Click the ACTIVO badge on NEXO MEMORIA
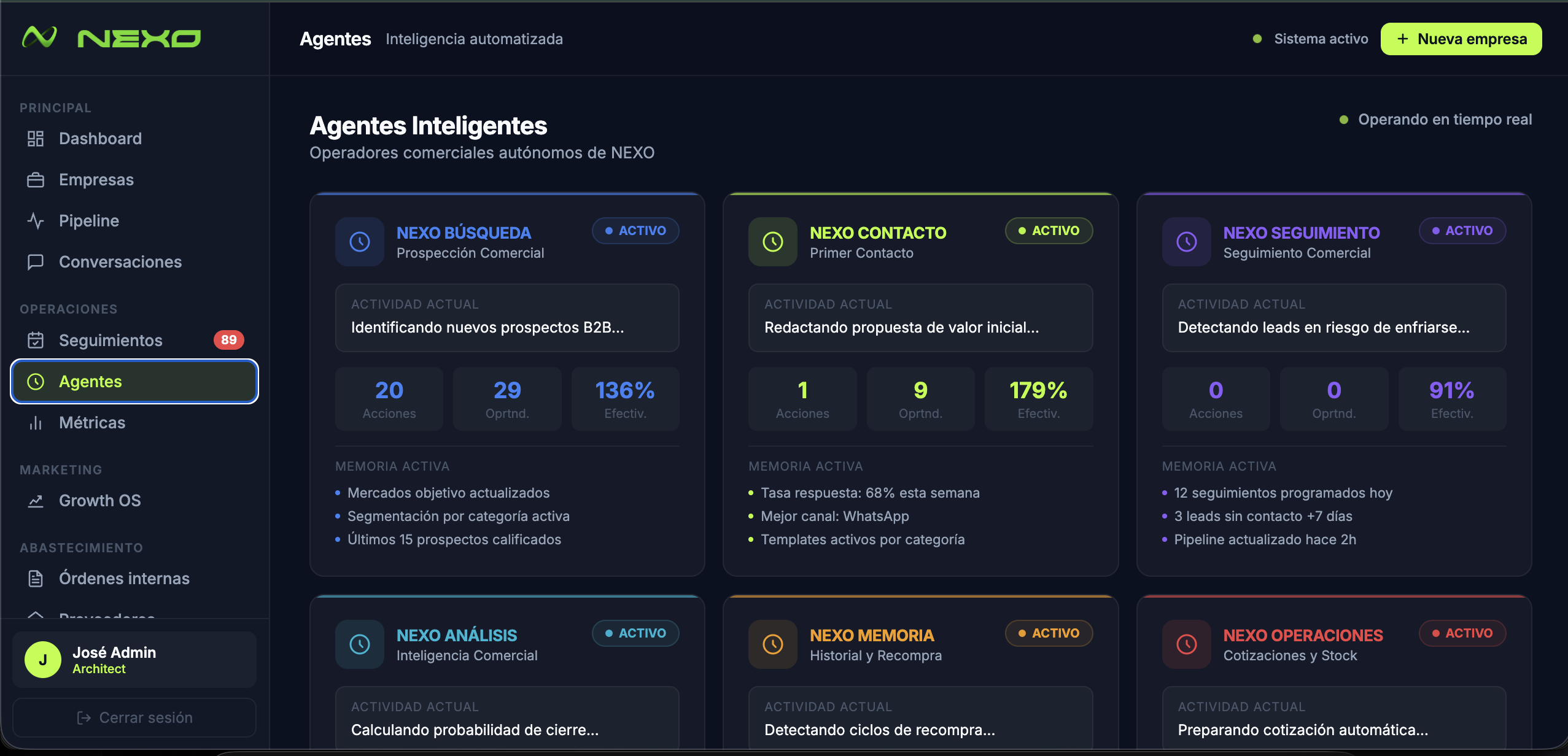Viewport: 1568px width, 756px height. click(x=1049, y=633)
